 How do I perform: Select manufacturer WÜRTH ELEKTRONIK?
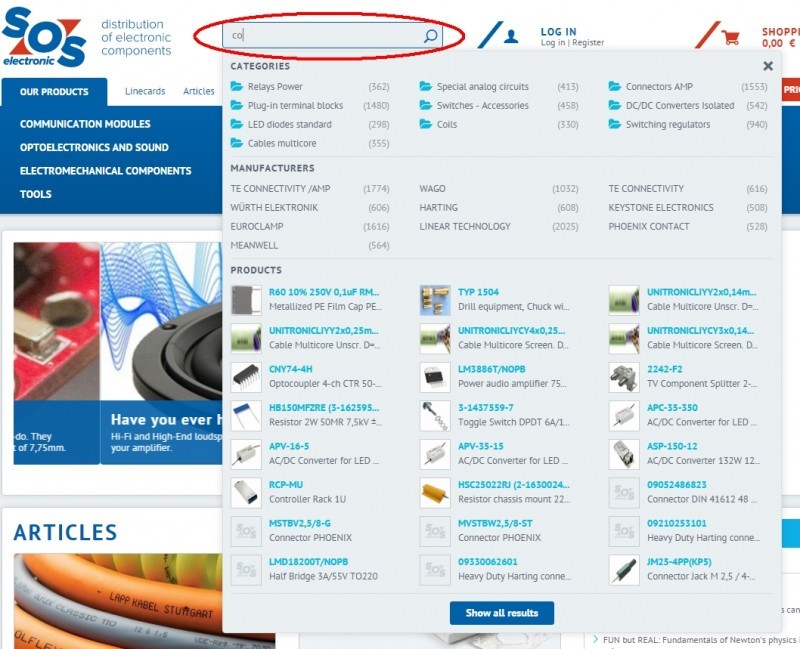click(274, 208)
